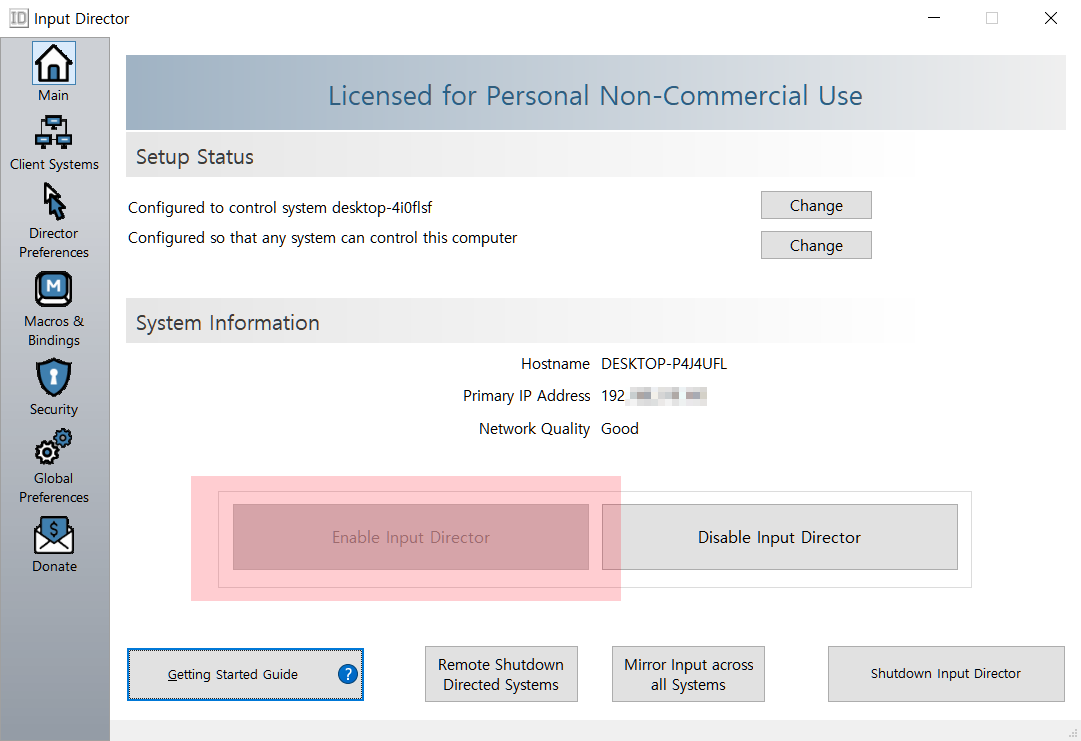Select hostname value DESKTOP-P4J4UFL
This screenshot has height=741, width=1081.
click(664, 364)
